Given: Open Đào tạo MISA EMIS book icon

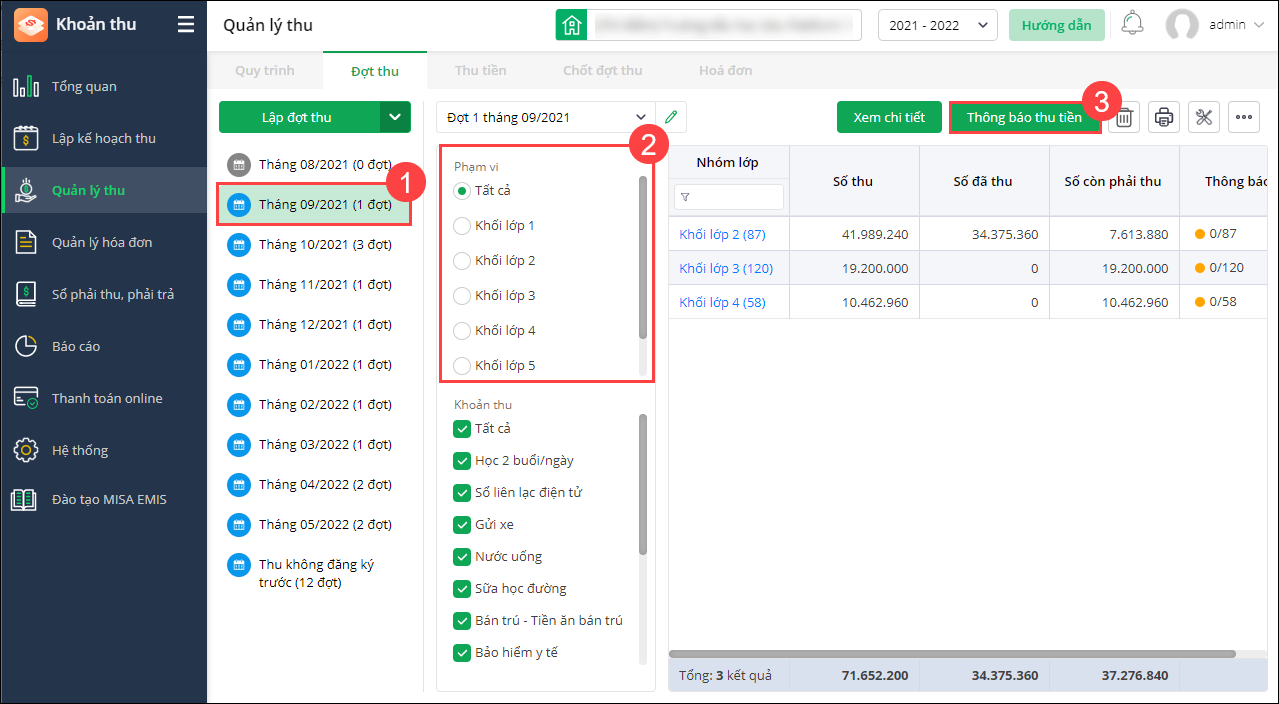Looking at the screenshot, I should tap(25, 499).
